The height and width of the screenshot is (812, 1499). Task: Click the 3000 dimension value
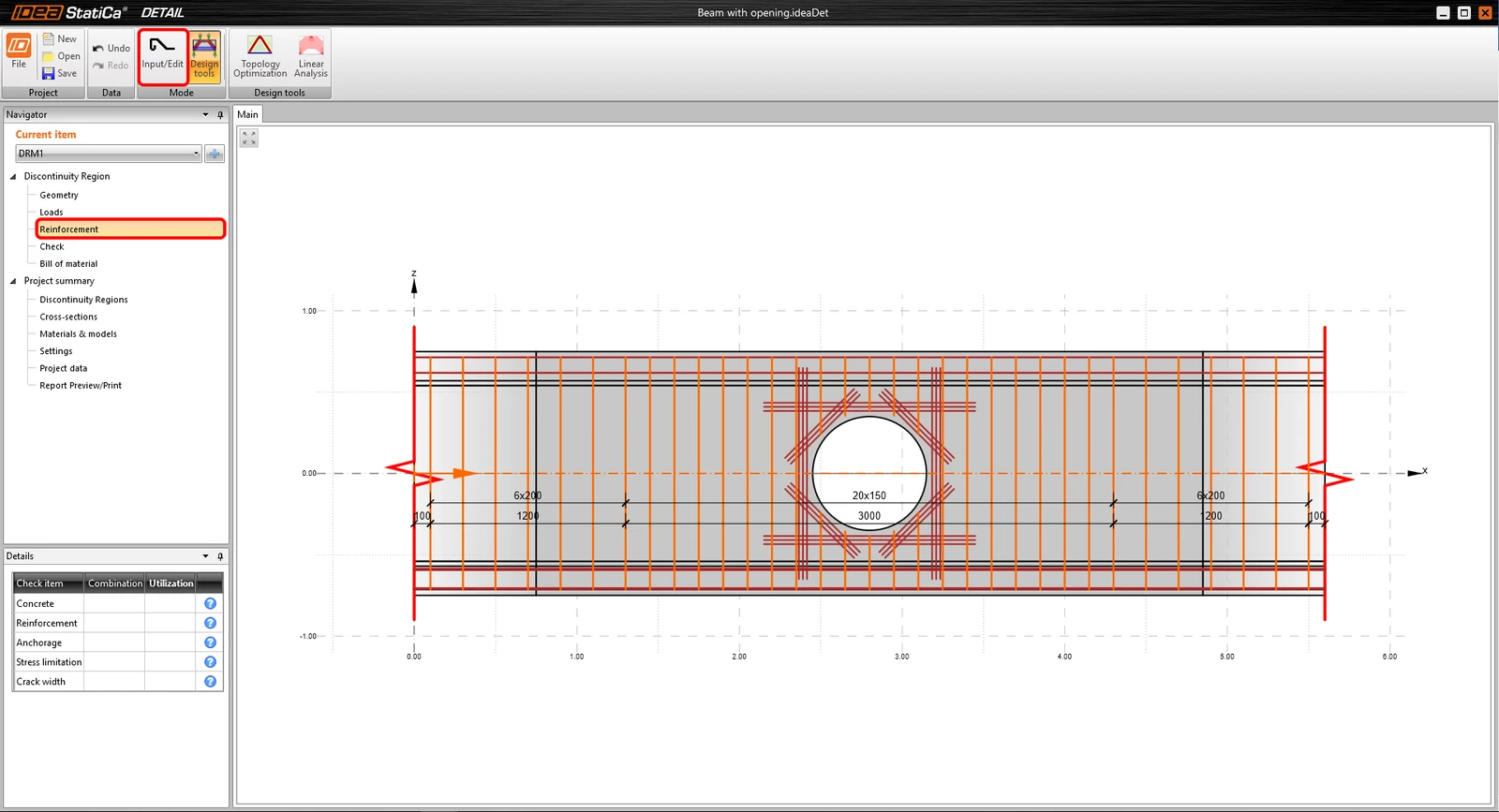point(869,516)
